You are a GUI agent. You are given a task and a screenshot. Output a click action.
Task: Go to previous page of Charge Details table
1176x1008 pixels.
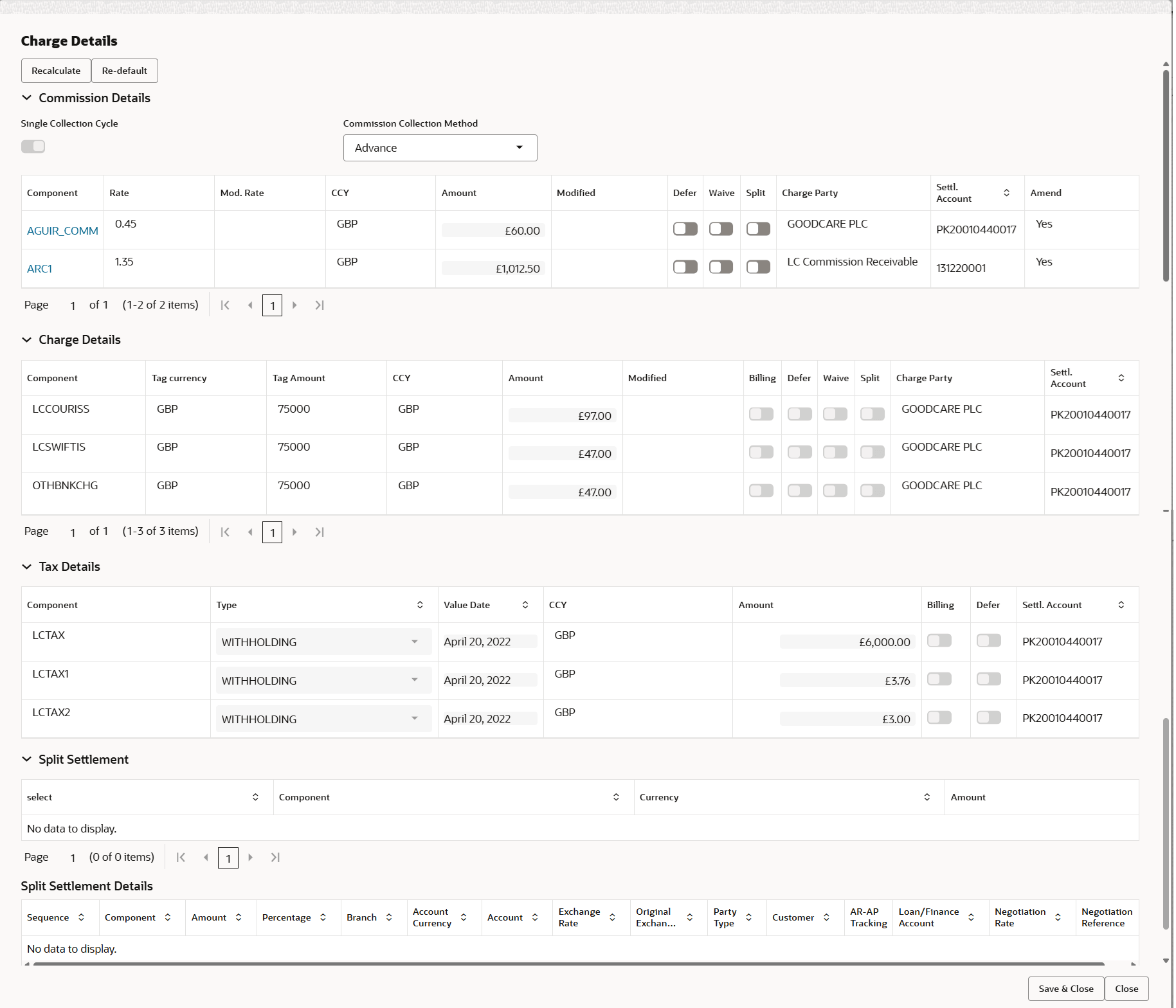click(250, 532)
